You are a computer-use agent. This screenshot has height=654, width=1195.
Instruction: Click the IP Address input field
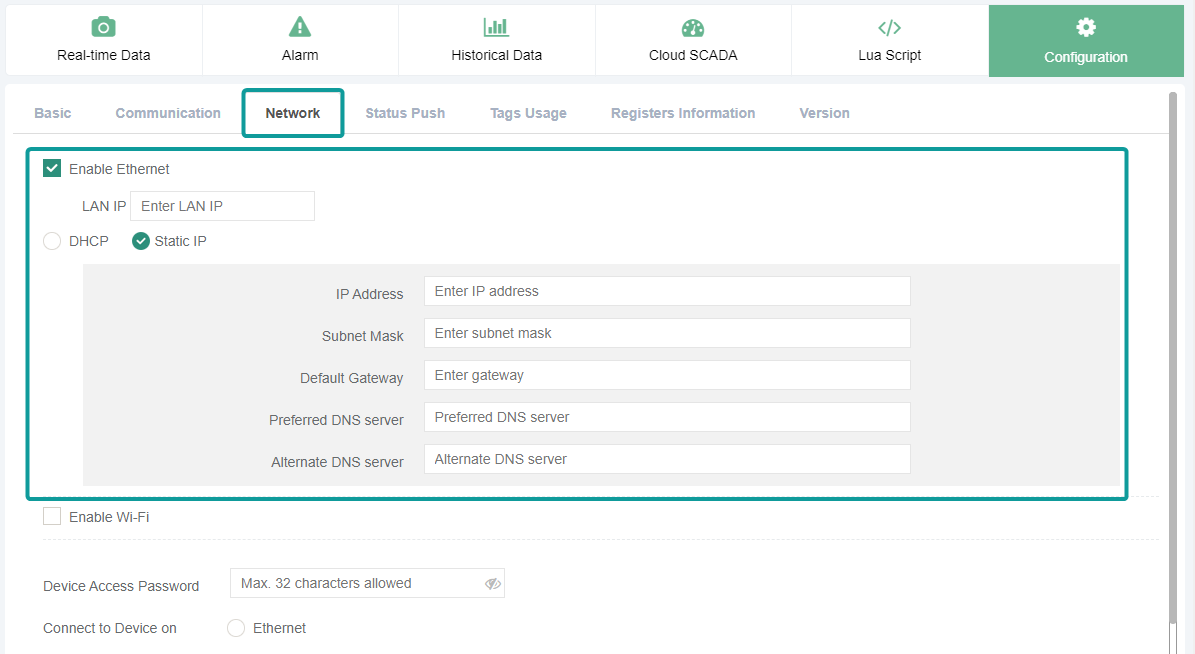(x=667, y=292)
